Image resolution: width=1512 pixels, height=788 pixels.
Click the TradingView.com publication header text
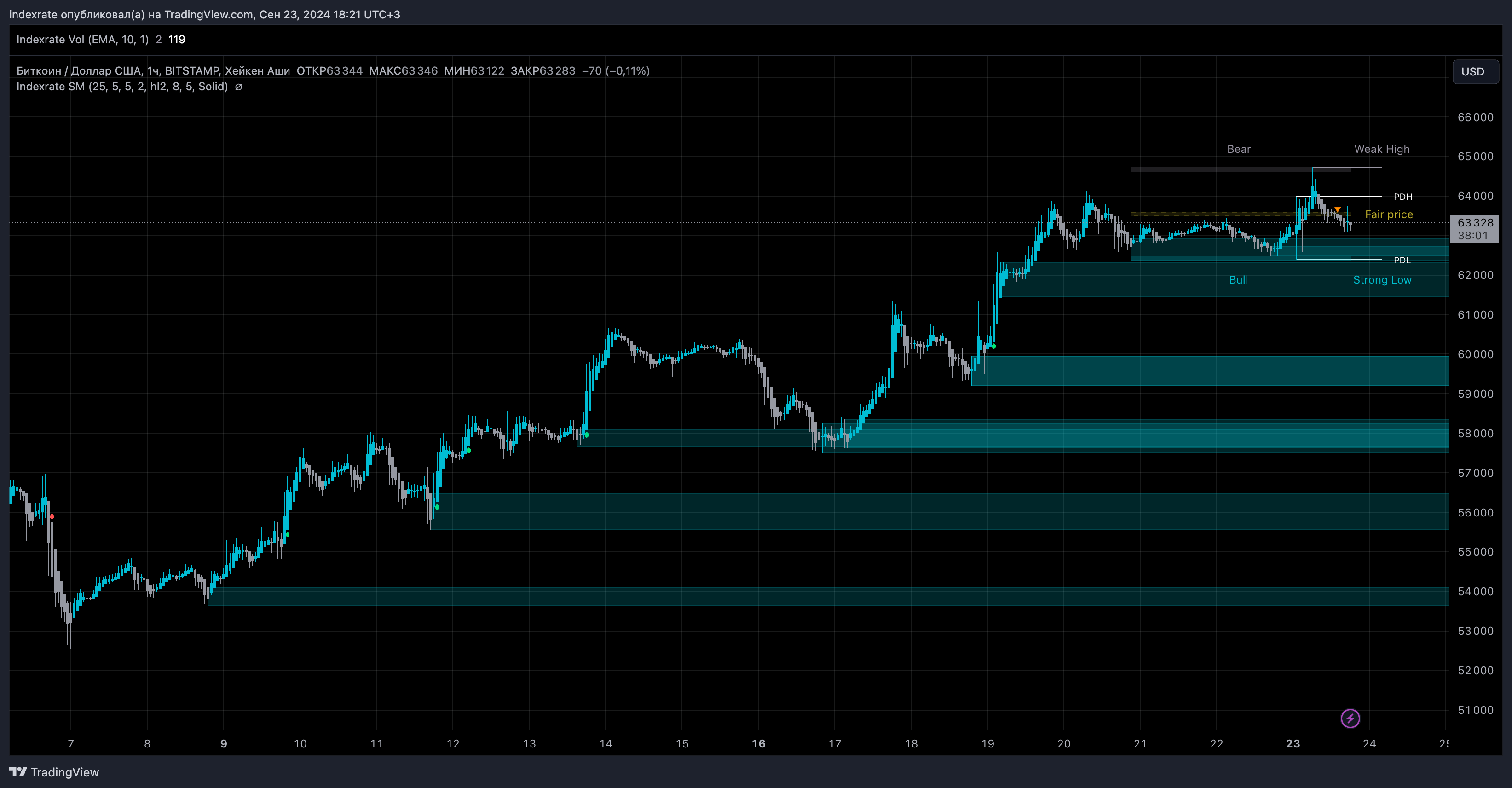[204, 14]
